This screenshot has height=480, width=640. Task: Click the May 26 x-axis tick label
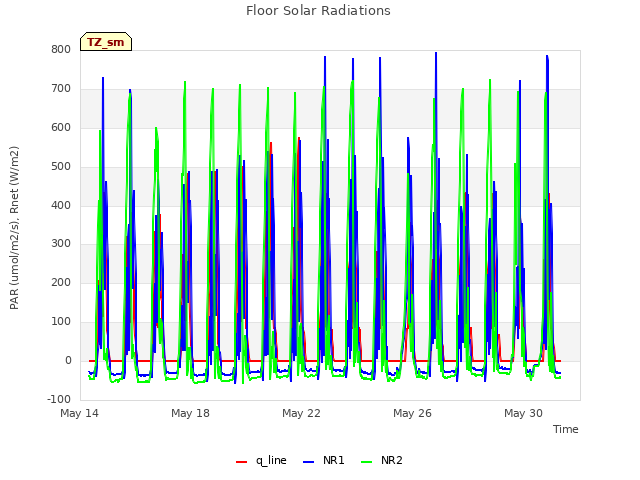412,413
